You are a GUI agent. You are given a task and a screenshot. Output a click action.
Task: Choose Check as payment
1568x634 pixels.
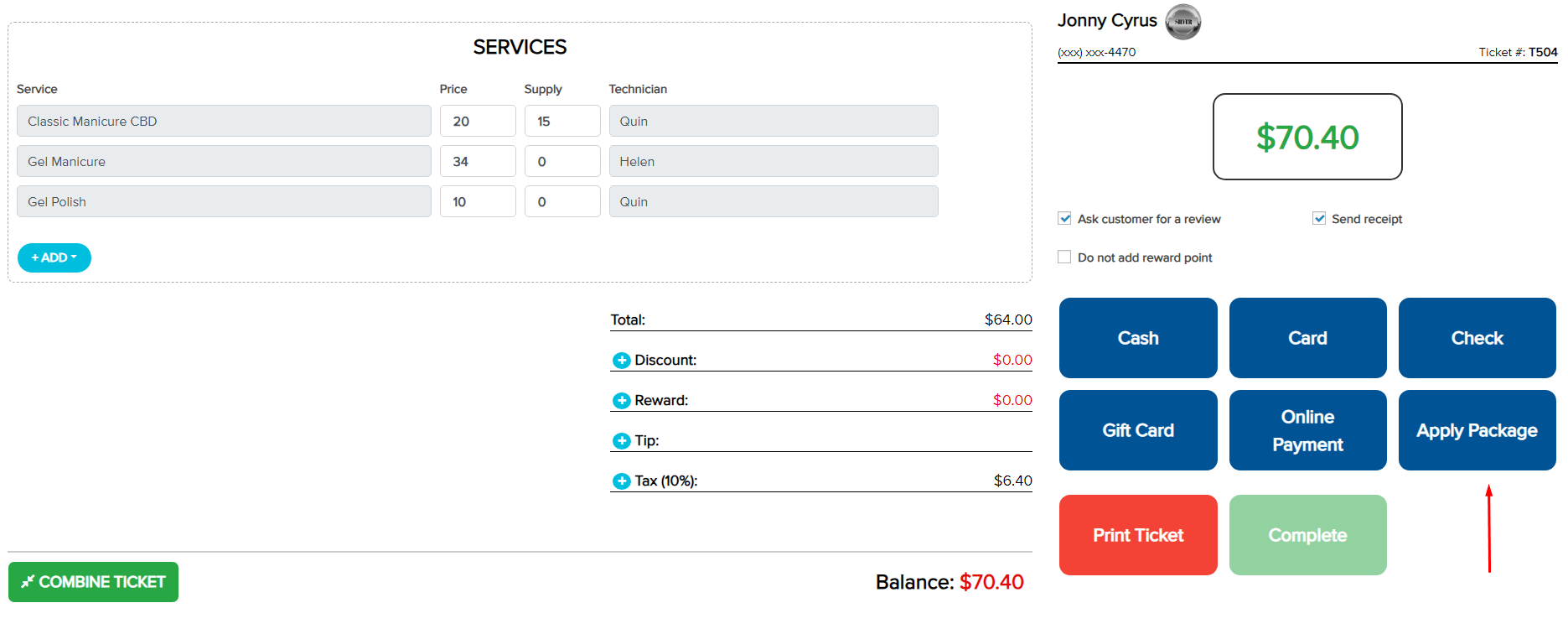[x=1476, y=338]
